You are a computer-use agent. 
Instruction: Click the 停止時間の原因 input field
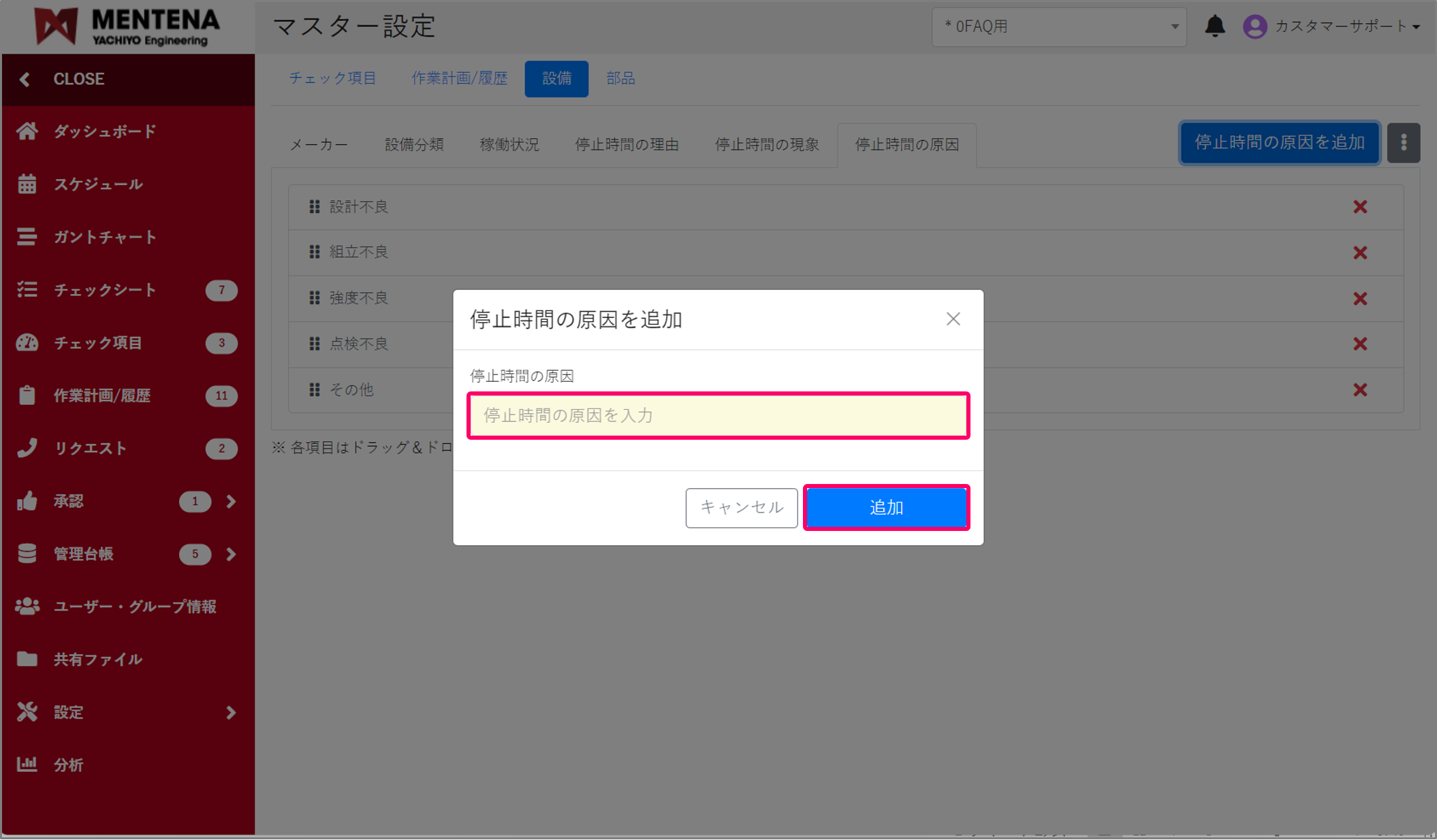pyautogui.click(x=717, y=415)
